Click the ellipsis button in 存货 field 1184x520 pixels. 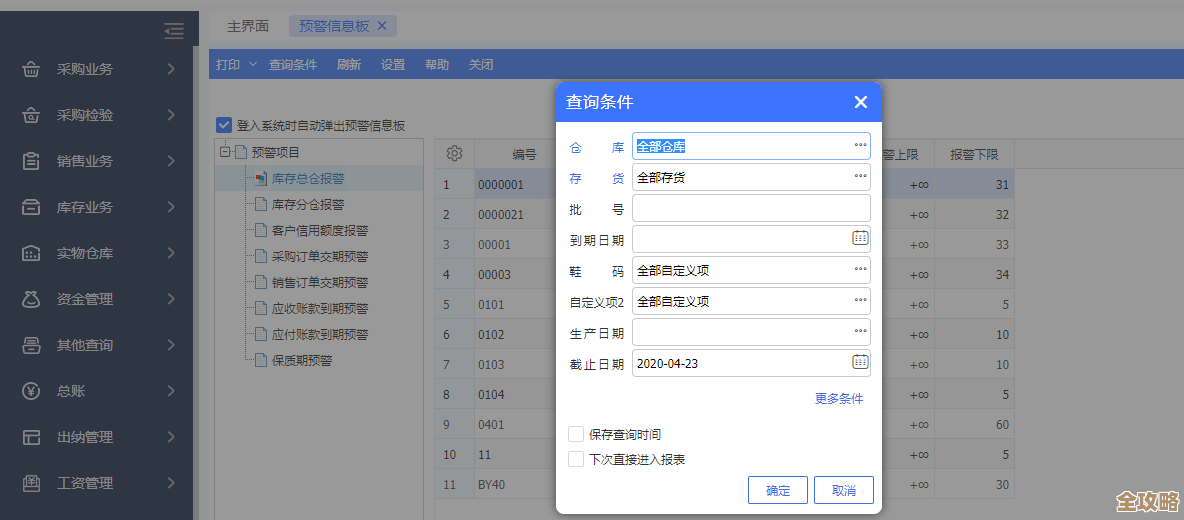pyautogui.click(x=860, y=177)
